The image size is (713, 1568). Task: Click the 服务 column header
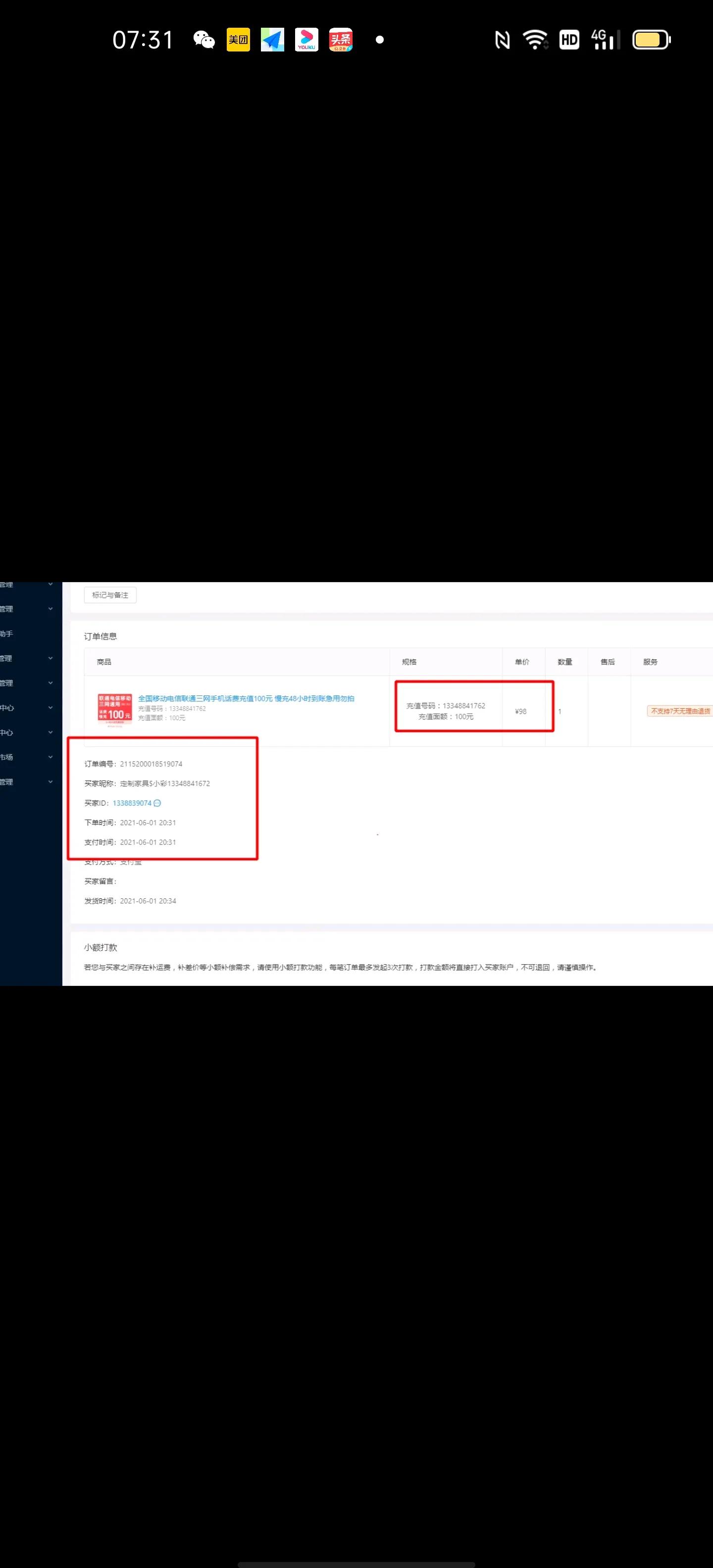(x=650, y=662)
